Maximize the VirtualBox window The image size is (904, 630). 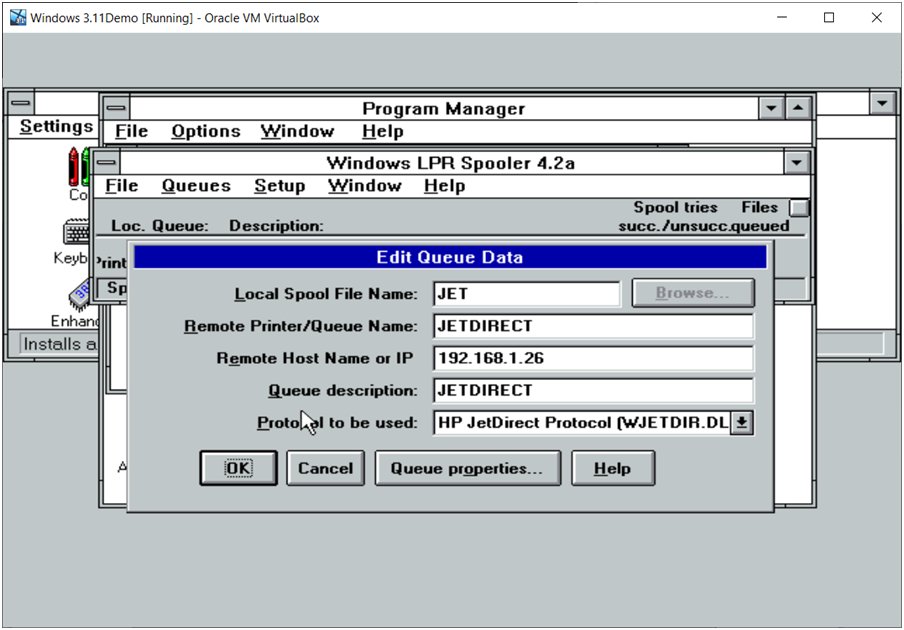(829, 18)
